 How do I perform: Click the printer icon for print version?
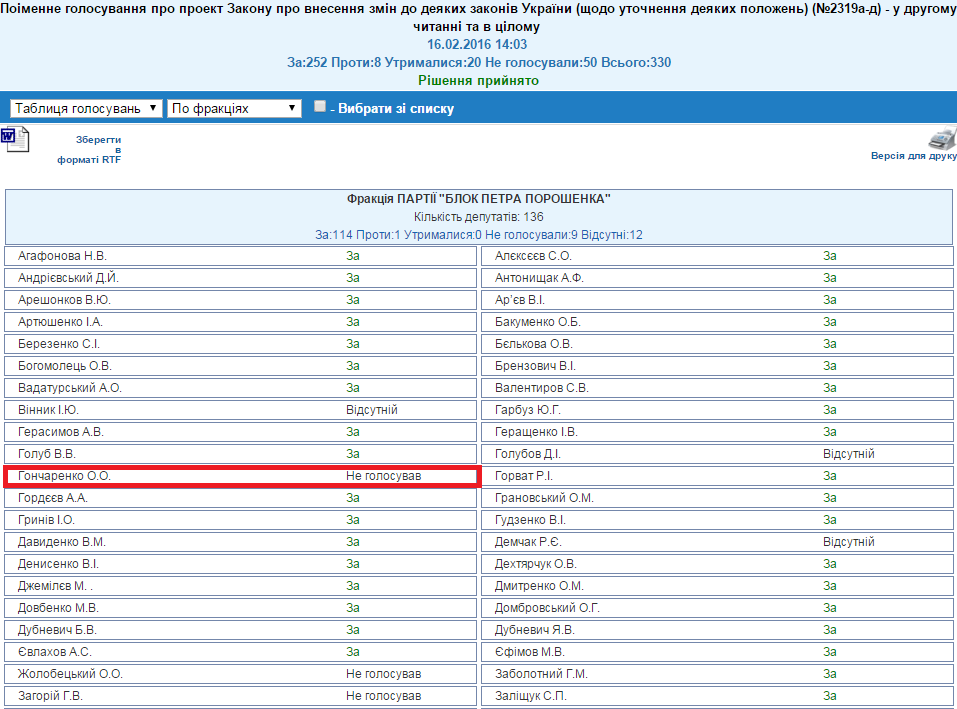click(x=941, y=139)
